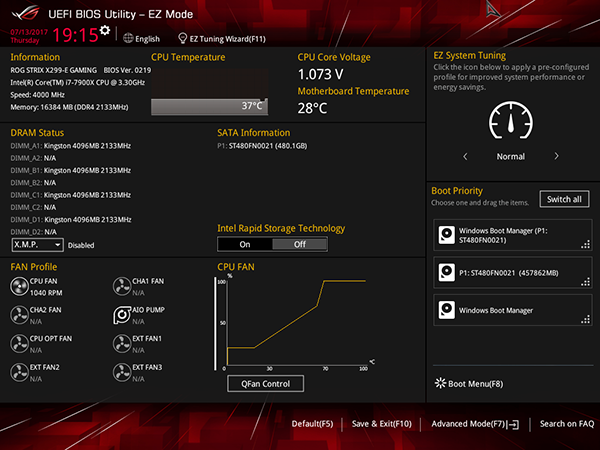The width and height of the screenshot is (600, 450).
Task: Click drag handle of the last Windows Boot Manager entry
Action: pyautogui.click(x=586, y=320)
